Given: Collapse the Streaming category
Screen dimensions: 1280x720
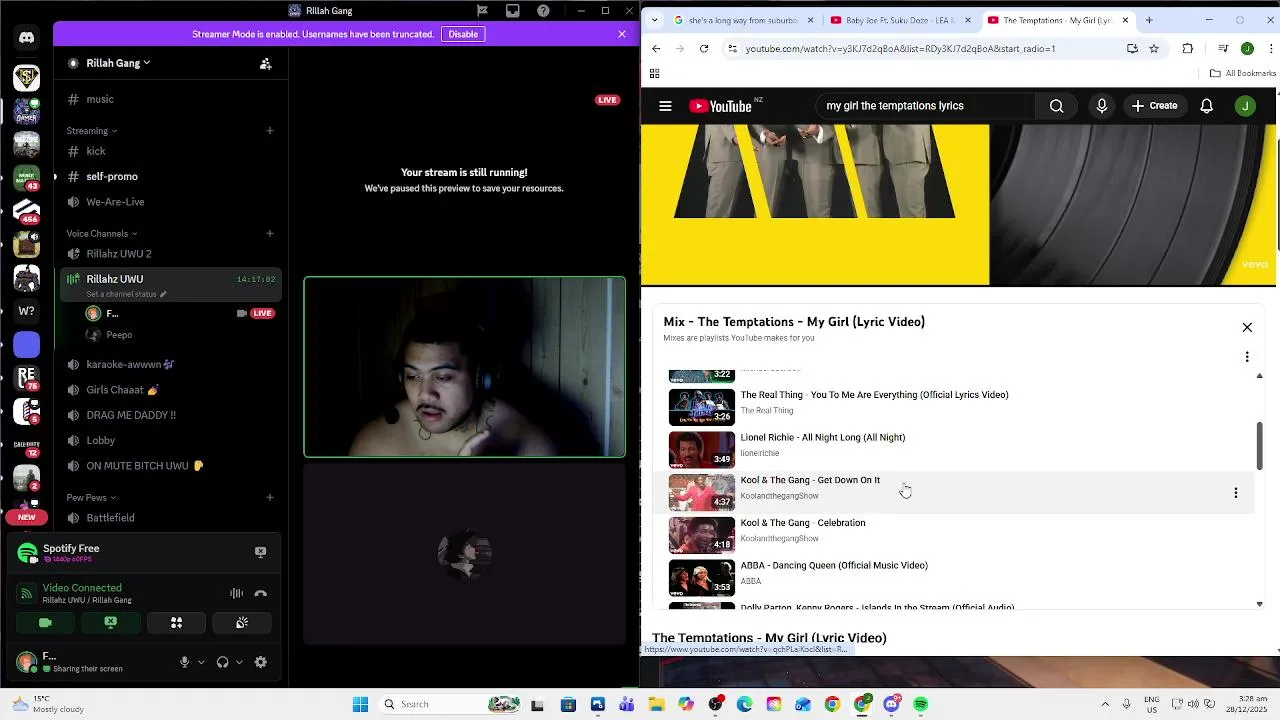Looking at the screenshot, I should coord(92,131).
